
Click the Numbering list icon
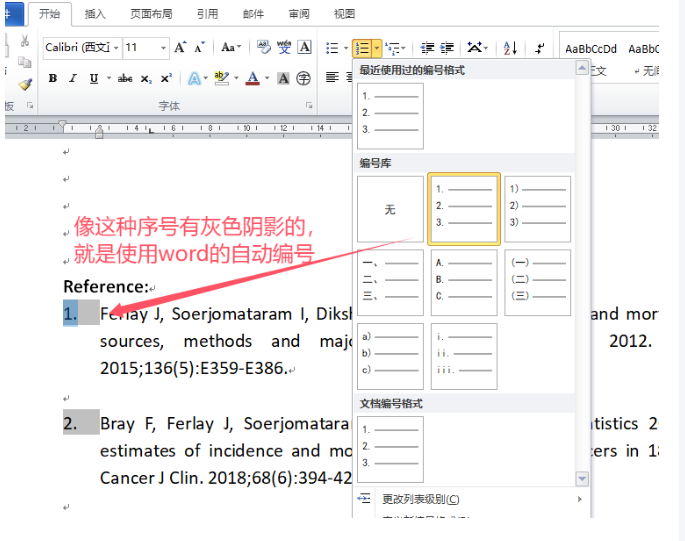coord(362,48)
